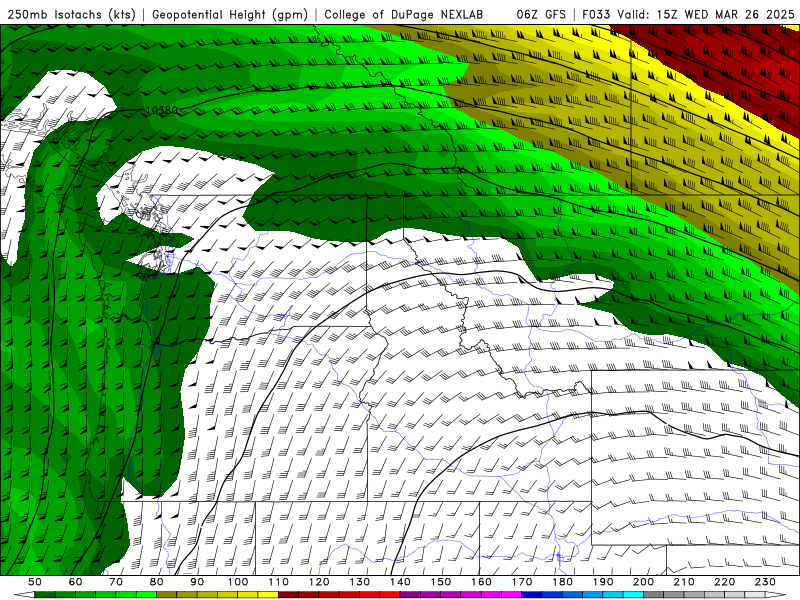Click the 190 value on the isotach scale
This screenshot has width=800, height=600.
[x=603, y=582]
